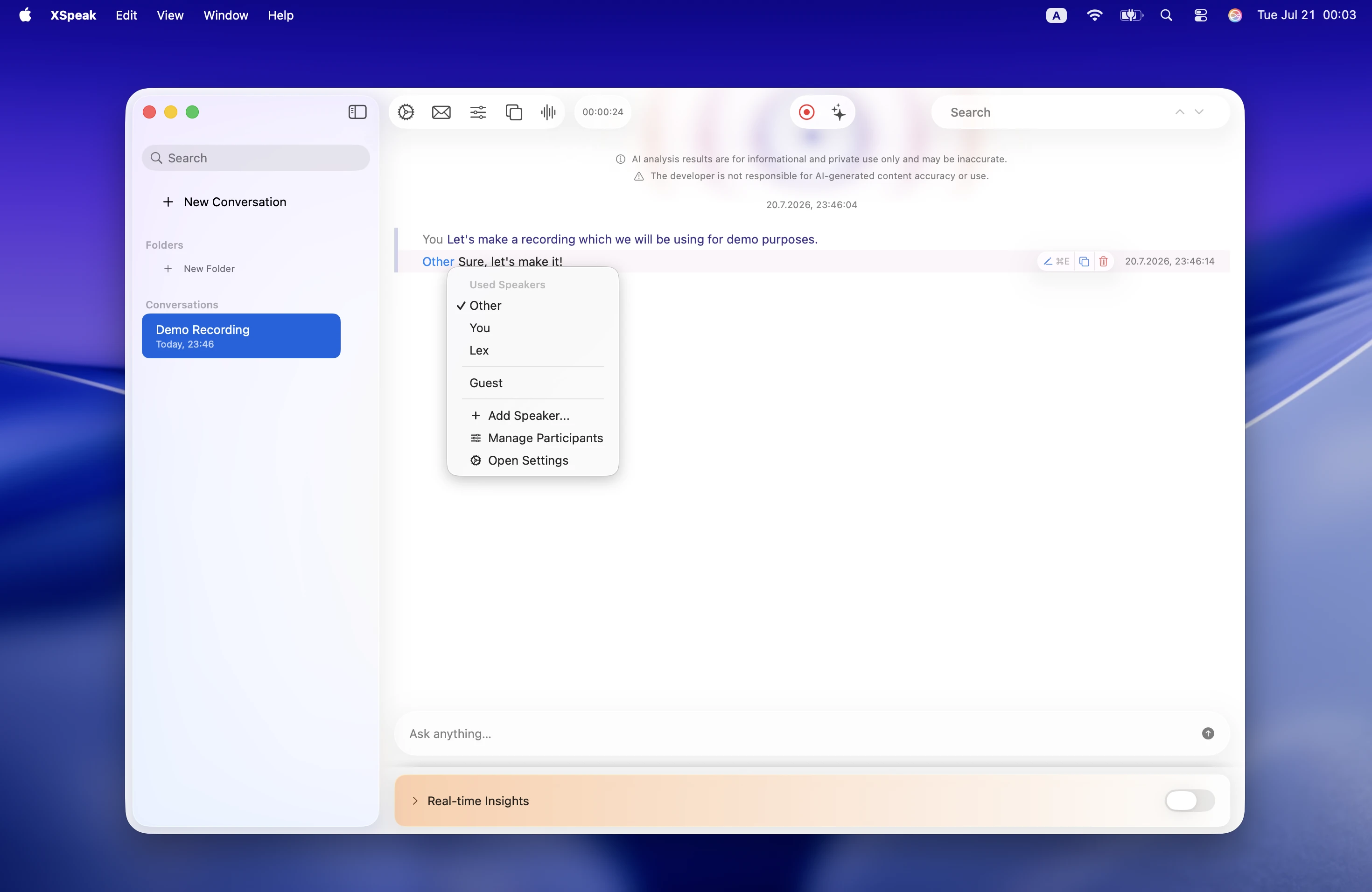Jump to next search result arrow

pyautogui.click(x=1199, y=112)
